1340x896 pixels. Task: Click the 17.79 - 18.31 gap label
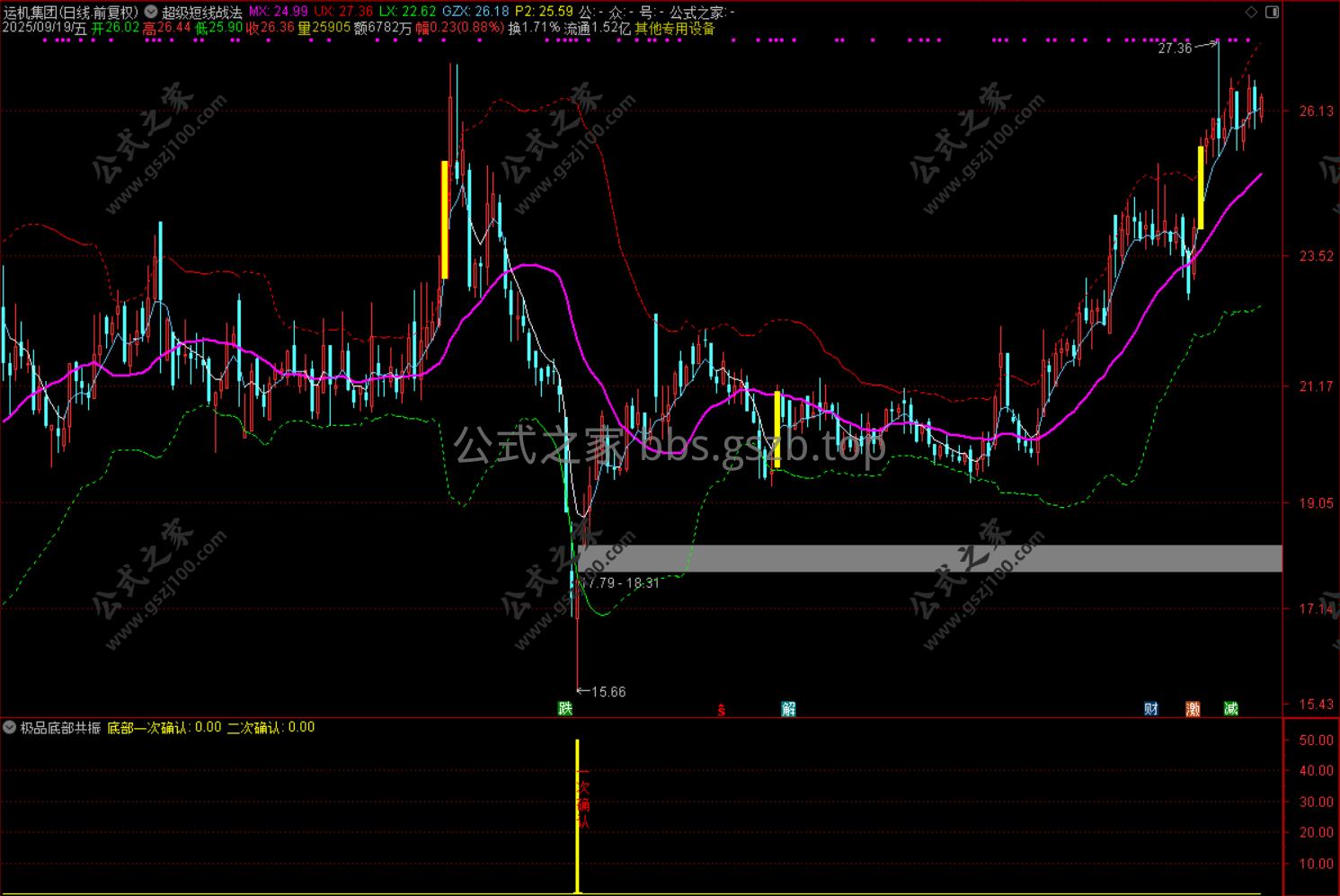623,583
